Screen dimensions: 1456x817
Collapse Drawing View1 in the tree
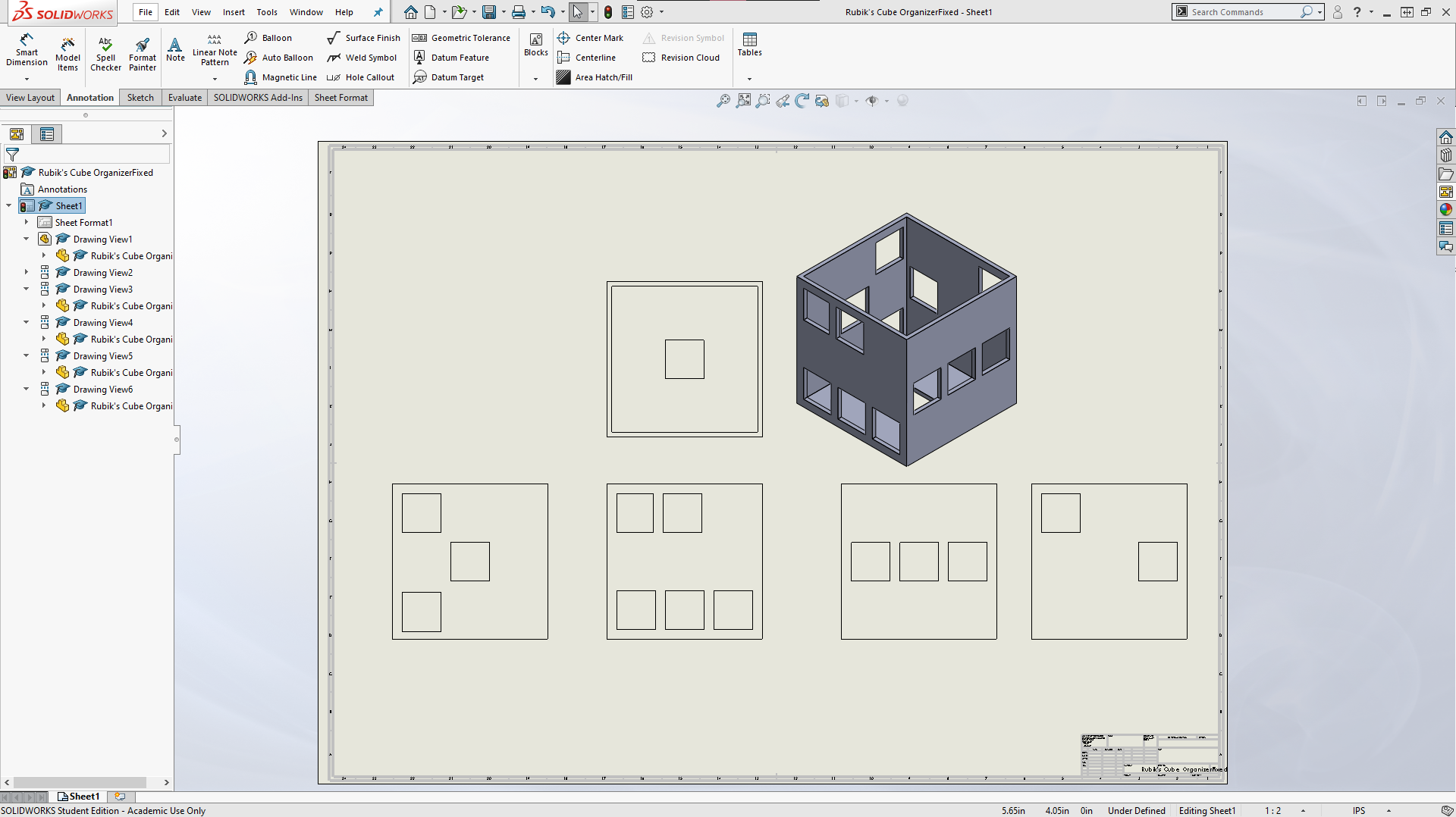click(27, 238)
